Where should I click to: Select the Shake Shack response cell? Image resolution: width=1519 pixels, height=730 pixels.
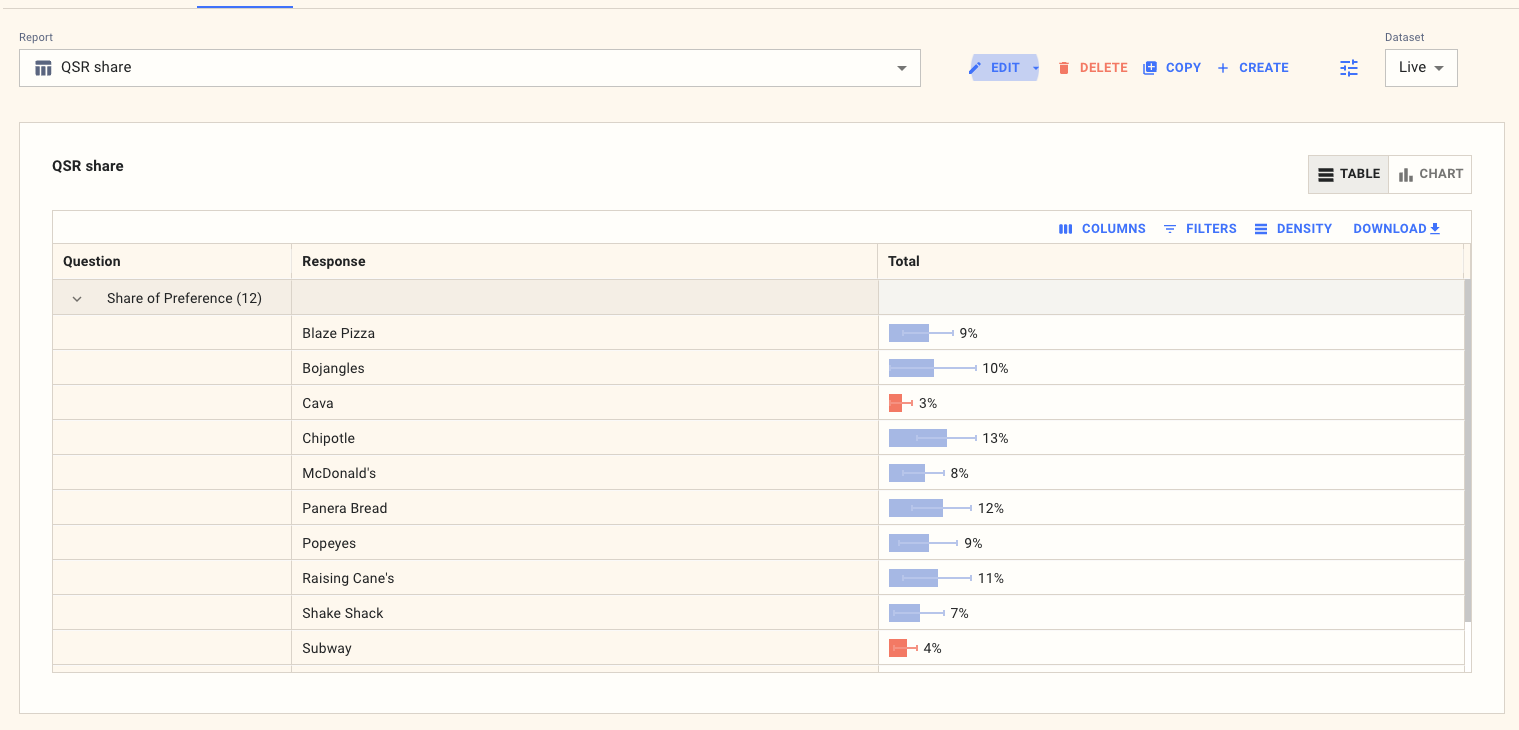pyautogui.click(x=585, y=613)
